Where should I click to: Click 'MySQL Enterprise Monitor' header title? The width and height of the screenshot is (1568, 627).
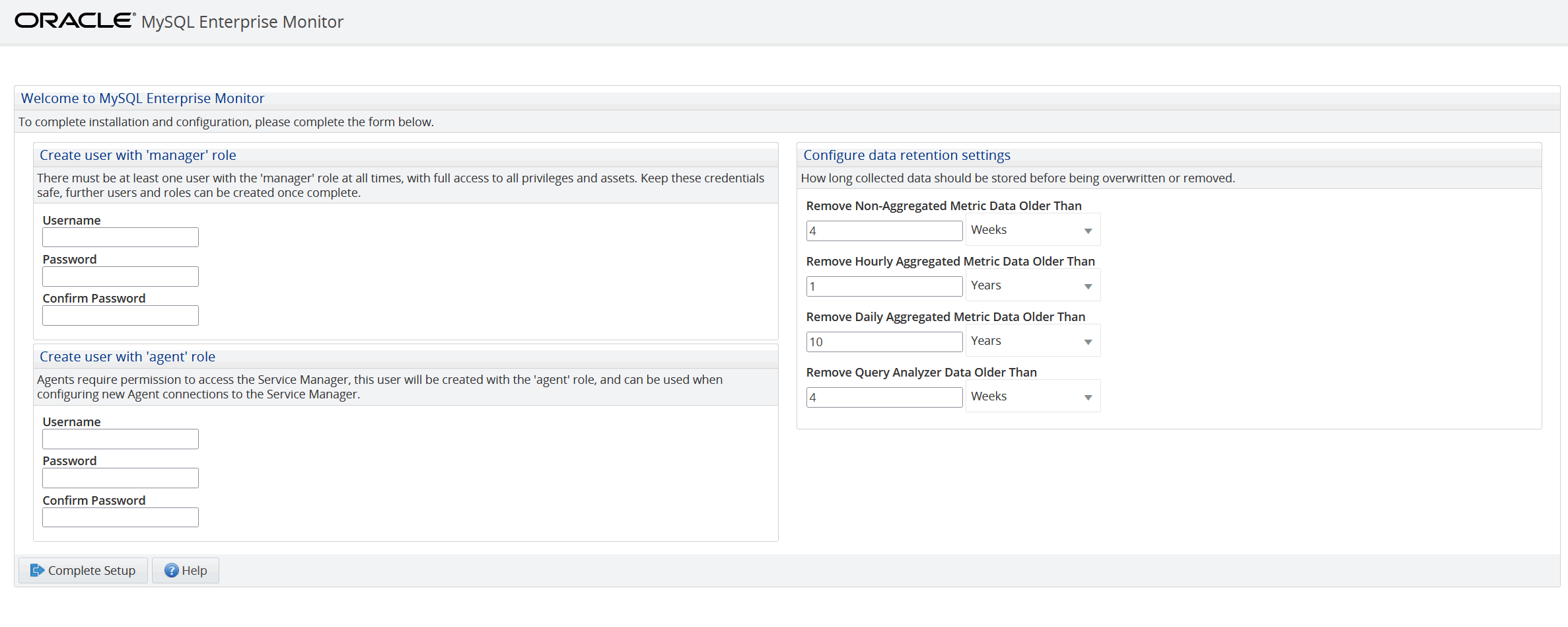pos(242,22)
